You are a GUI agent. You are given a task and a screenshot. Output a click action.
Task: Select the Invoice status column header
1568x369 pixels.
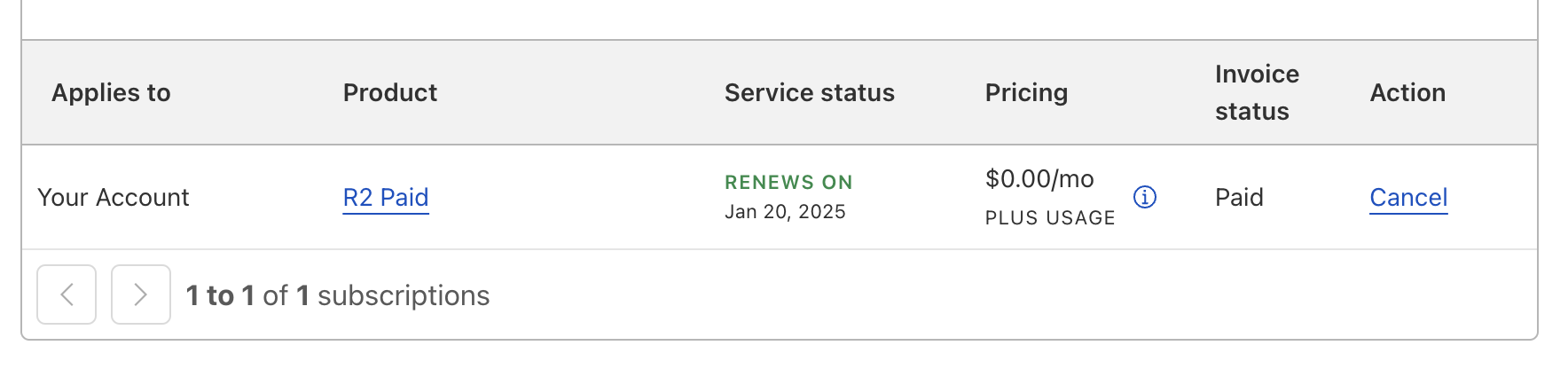point(1257,92)
